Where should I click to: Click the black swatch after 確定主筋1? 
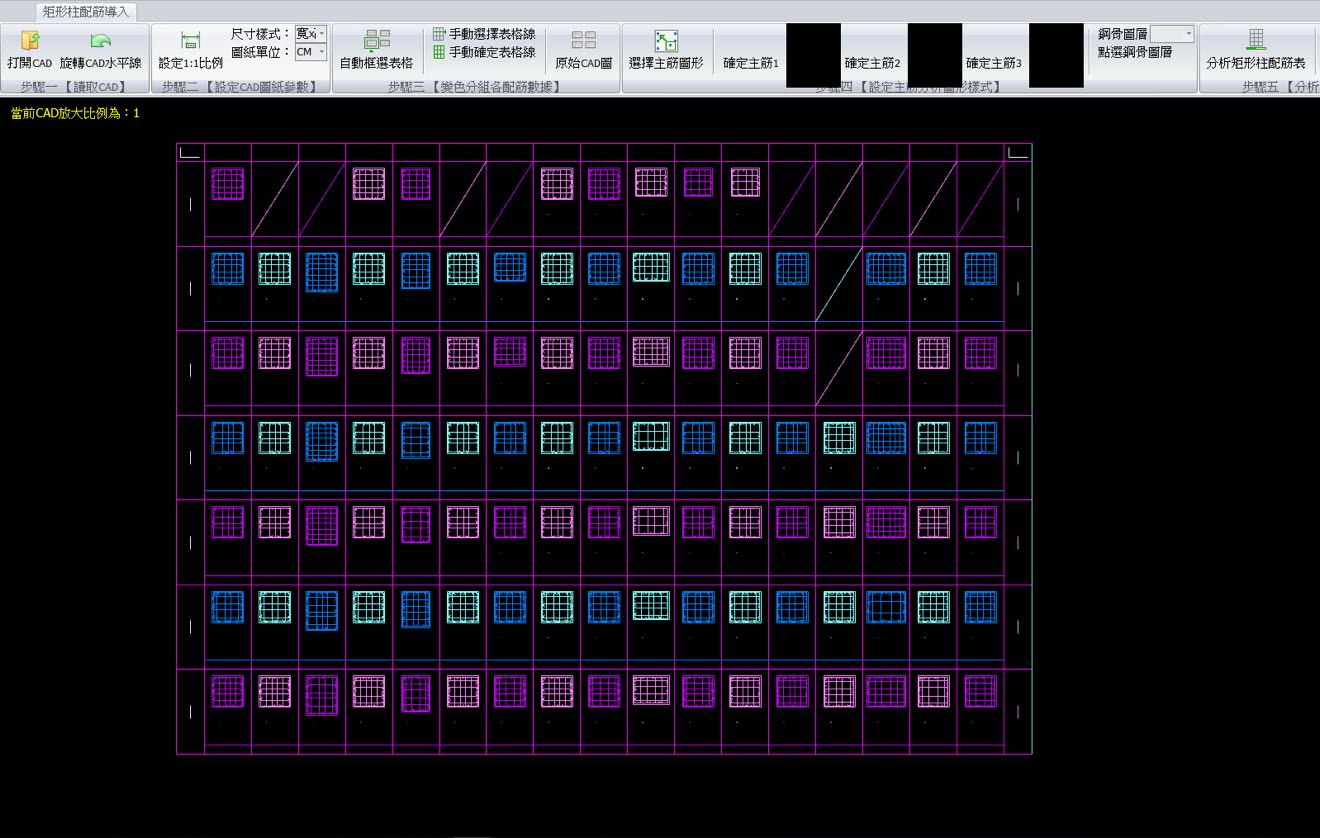pos(813,56)
